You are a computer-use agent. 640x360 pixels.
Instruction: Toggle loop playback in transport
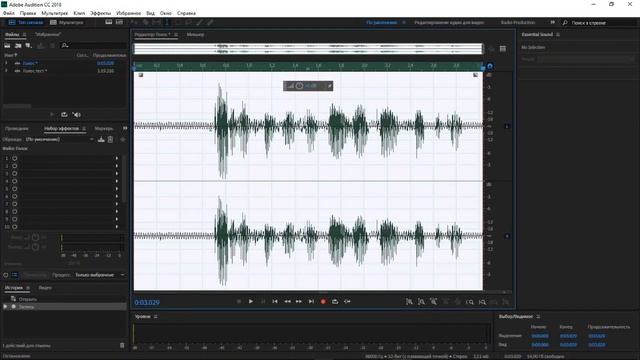(335, 302)
